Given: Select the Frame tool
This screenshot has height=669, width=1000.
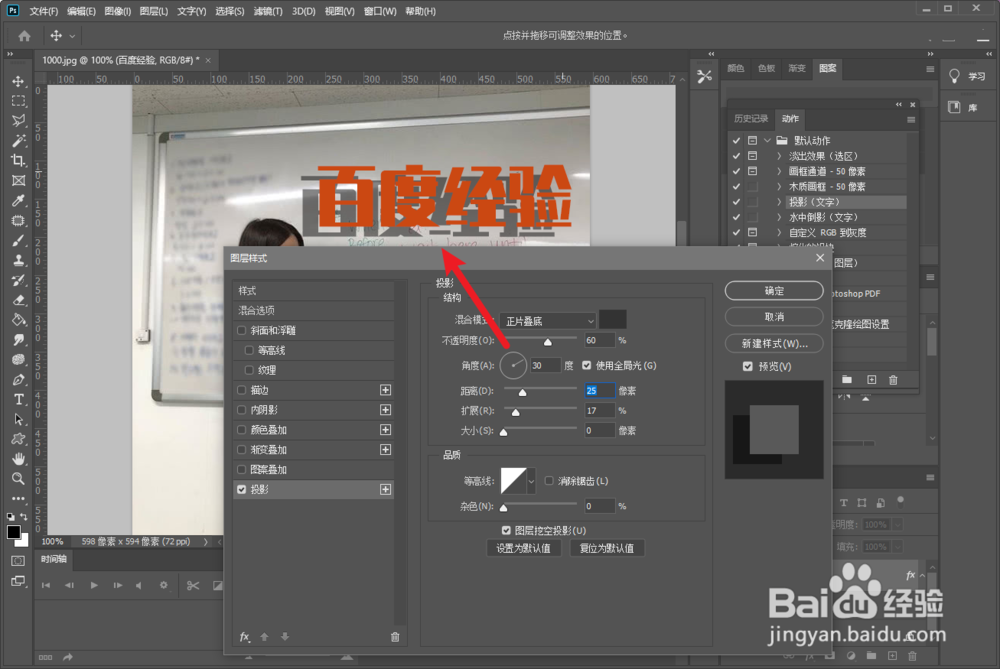Looking at the screenshot, I should click(18, 180).
